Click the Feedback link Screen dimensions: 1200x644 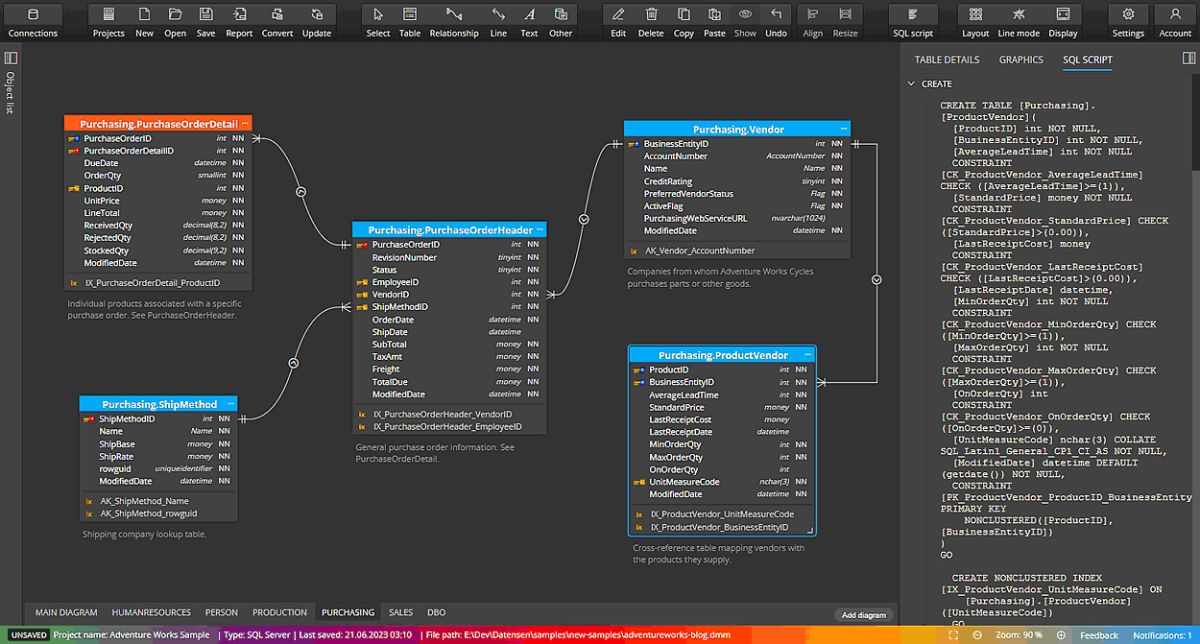(1099, 635)
